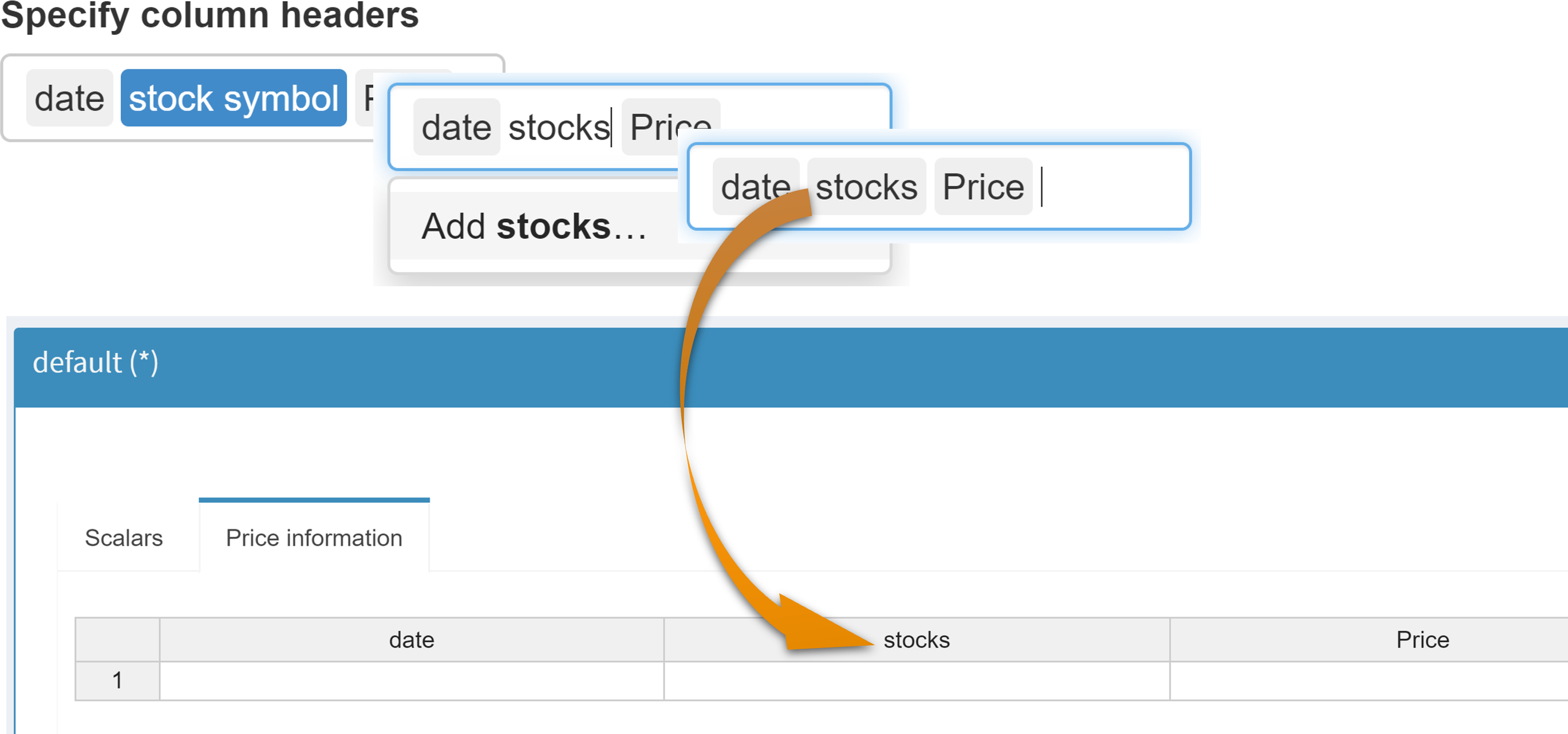Select the highlighted 'stock symbol' tag
The height and width of the screenshot is (734, 1568).
tap(233, 98)
